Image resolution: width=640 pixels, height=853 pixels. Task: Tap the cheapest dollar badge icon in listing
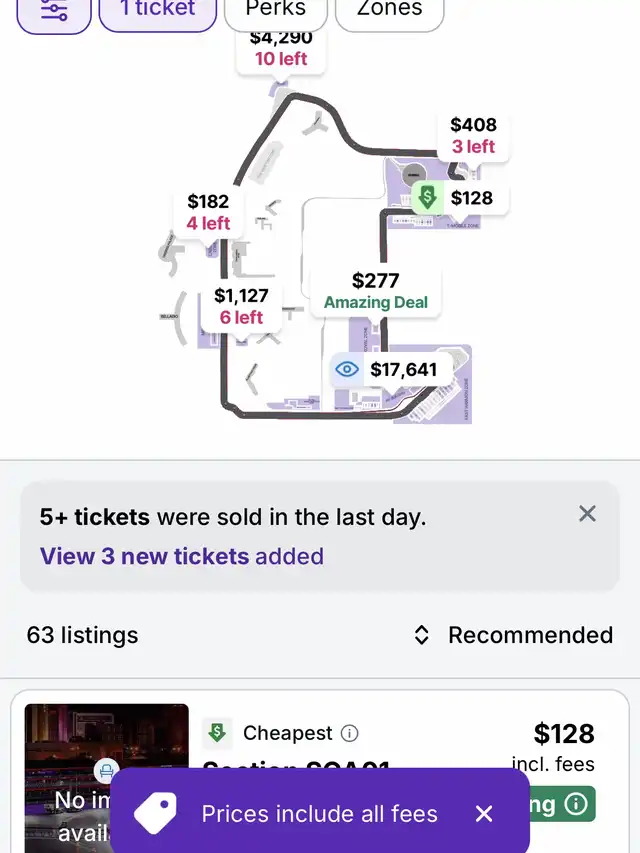coord(217,733)
